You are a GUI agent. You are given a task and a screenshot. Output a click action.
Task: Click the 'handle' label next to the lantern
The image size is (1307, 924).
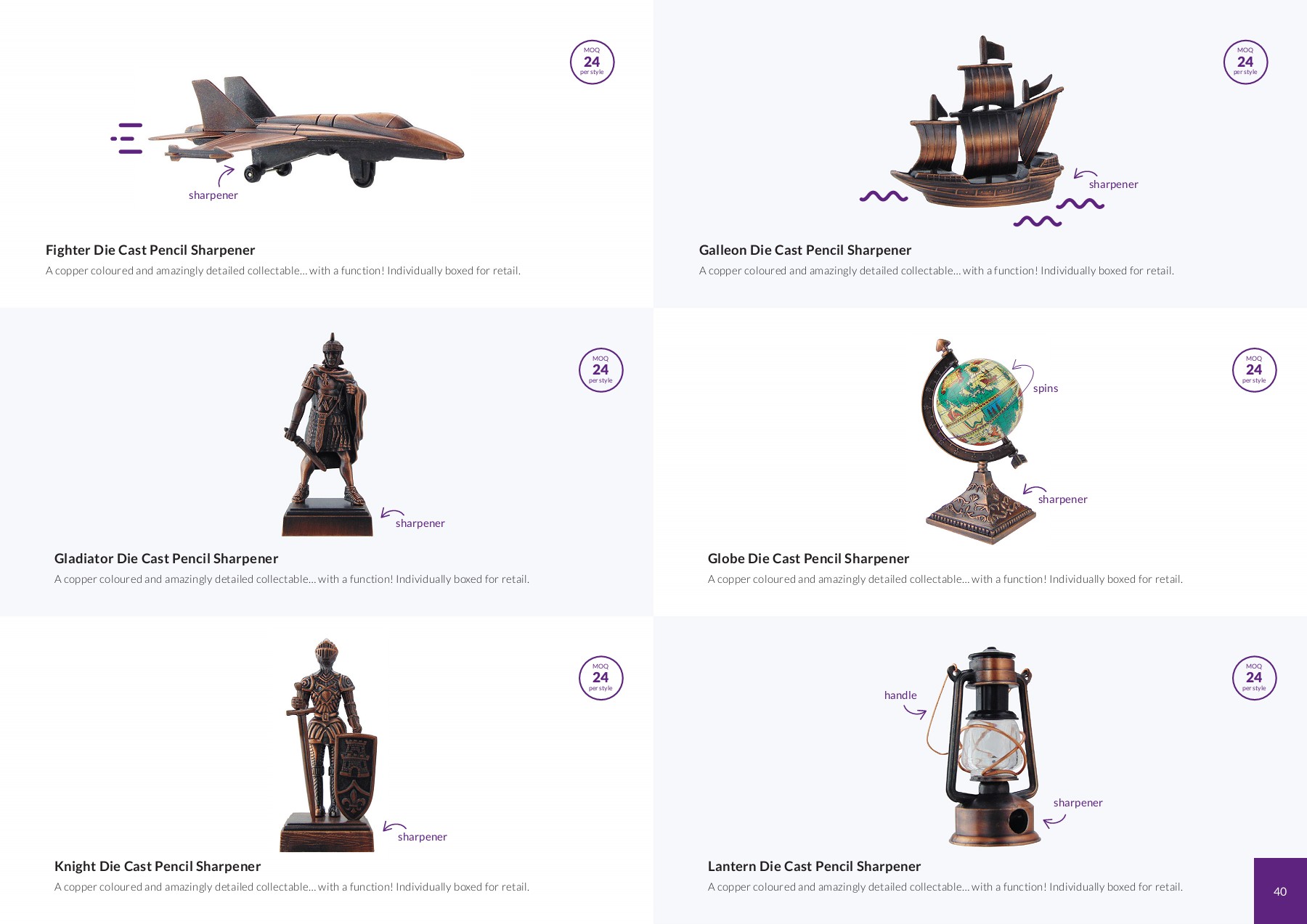[x=900, y=695]
